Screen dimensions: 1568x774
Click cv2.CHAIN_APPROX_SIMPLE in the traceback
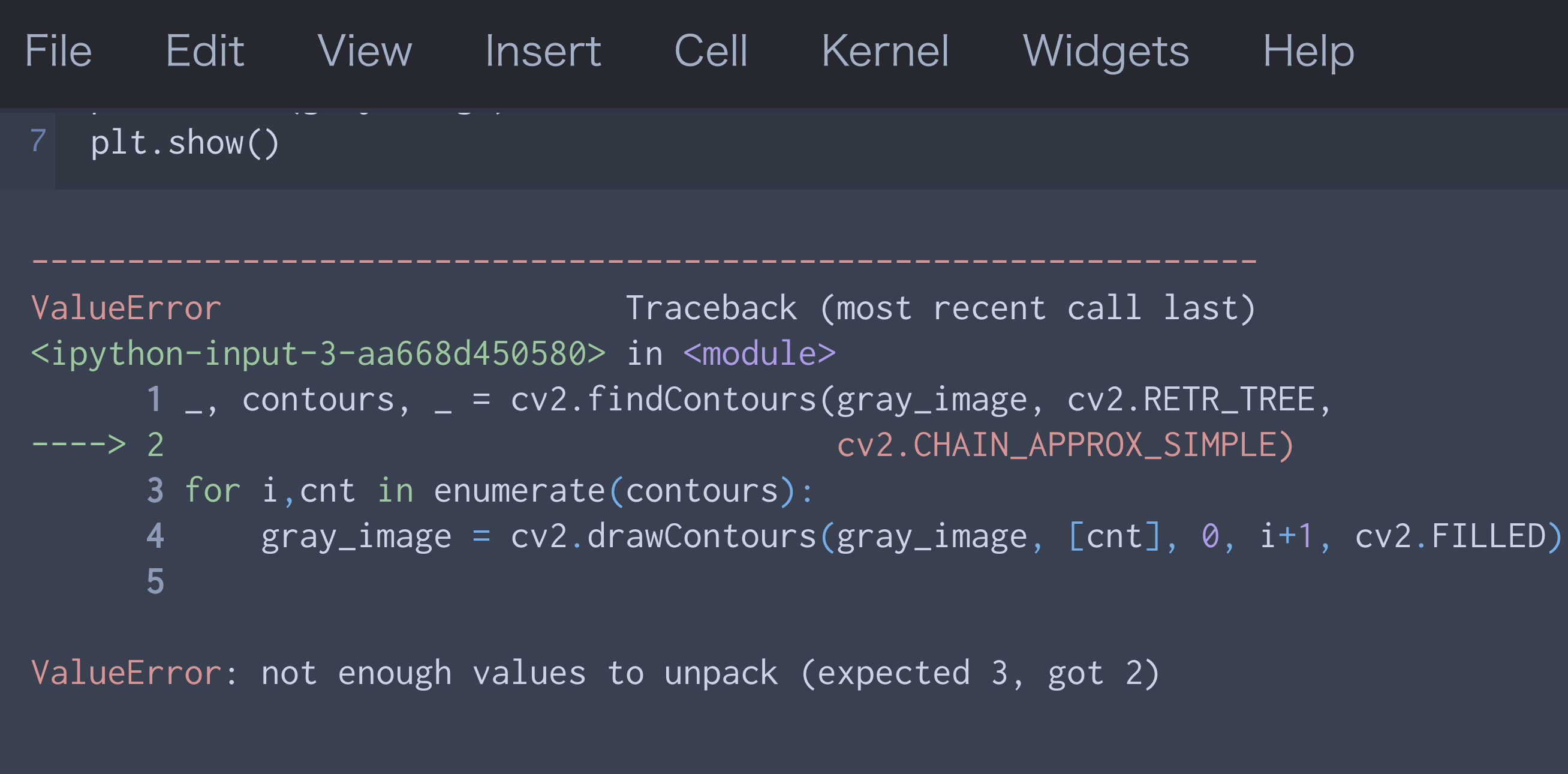tap(1064, 445)
